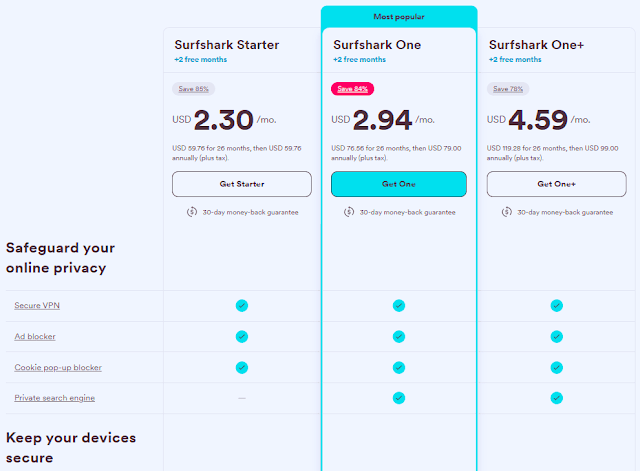640x471 pixels.
Task: Click the Surfshark One+ plan title
Action: click(536, 44)
